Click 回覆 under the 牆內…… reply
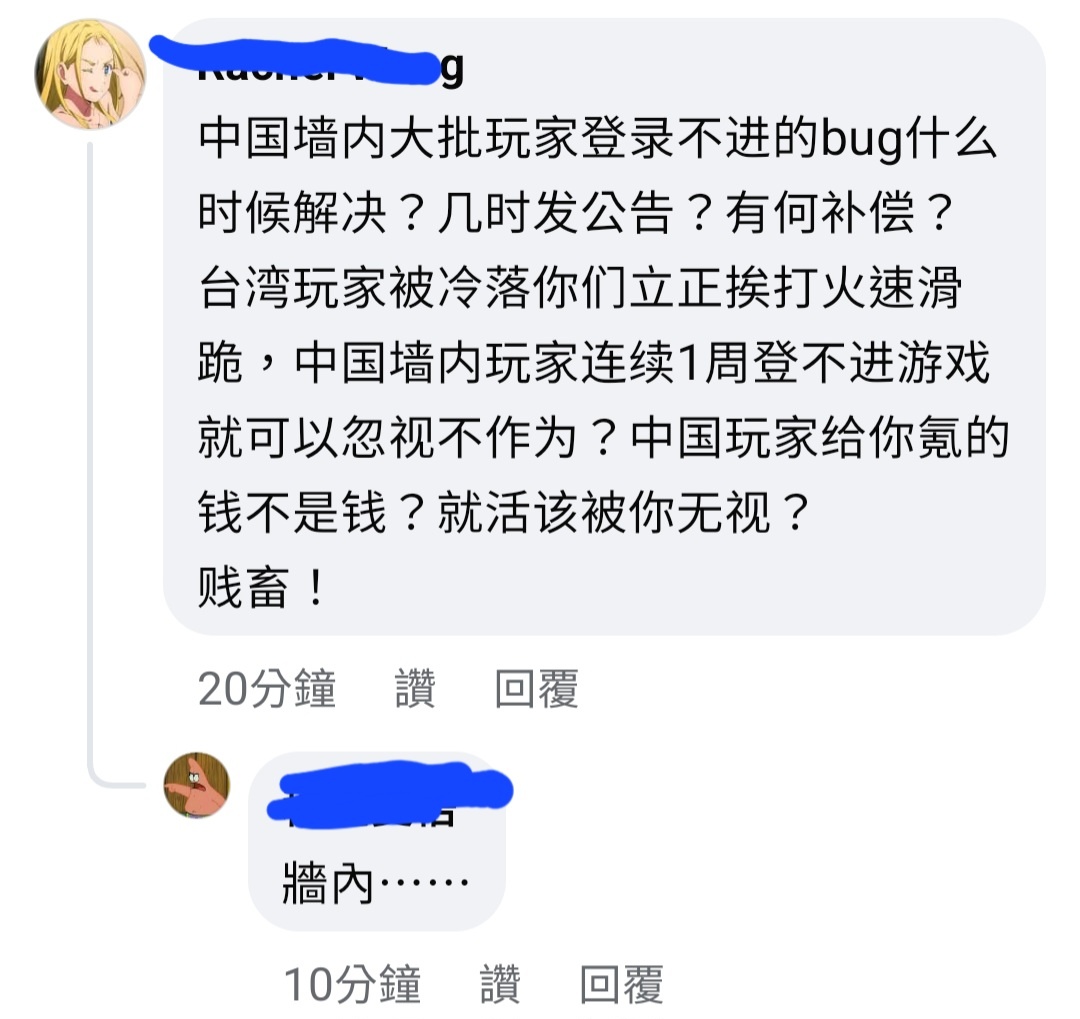1080x1019 pixels. (x=621, y=984)
